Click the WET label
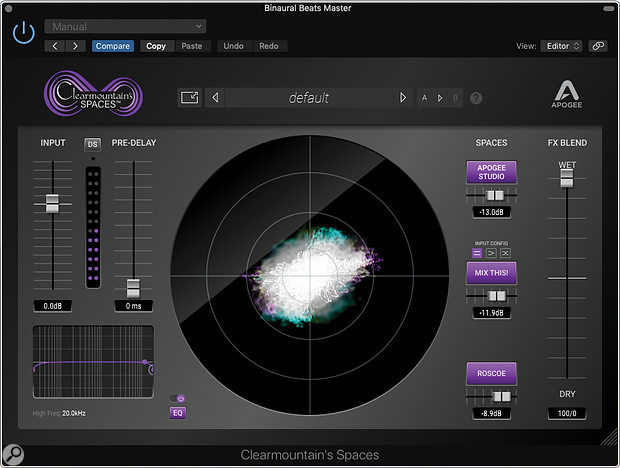This screenshot has width=620, height=468. (567, 165)
